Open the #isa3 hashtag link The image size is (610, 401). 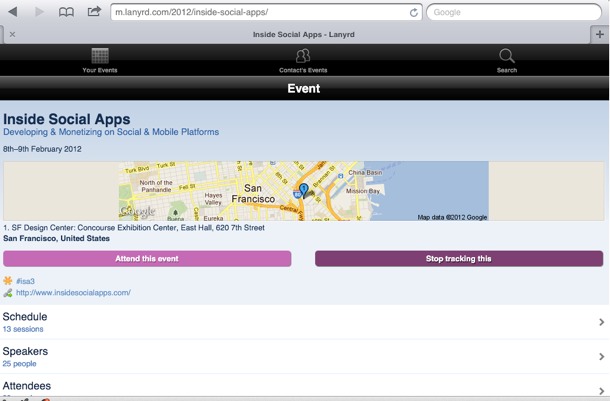pos(25,281)
